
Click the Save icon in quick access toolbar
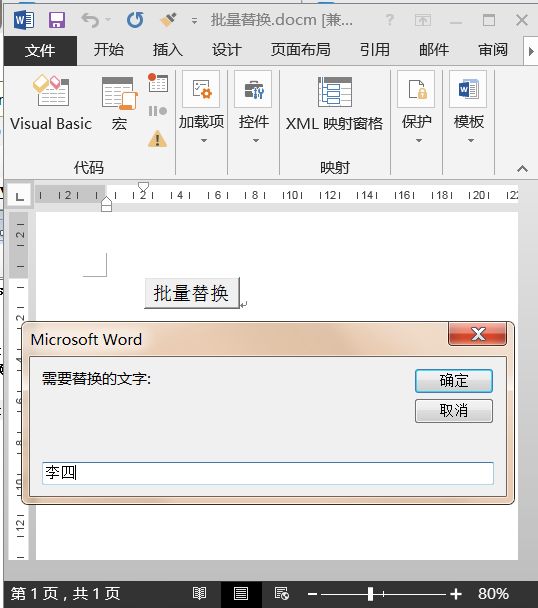click(57, 20)
